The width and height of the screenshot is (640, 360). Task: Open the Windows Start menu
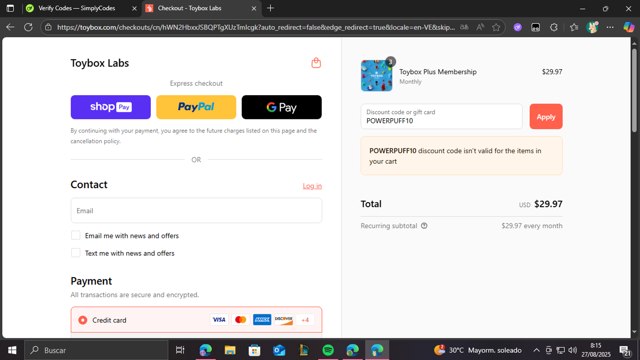tap(12, 350)
